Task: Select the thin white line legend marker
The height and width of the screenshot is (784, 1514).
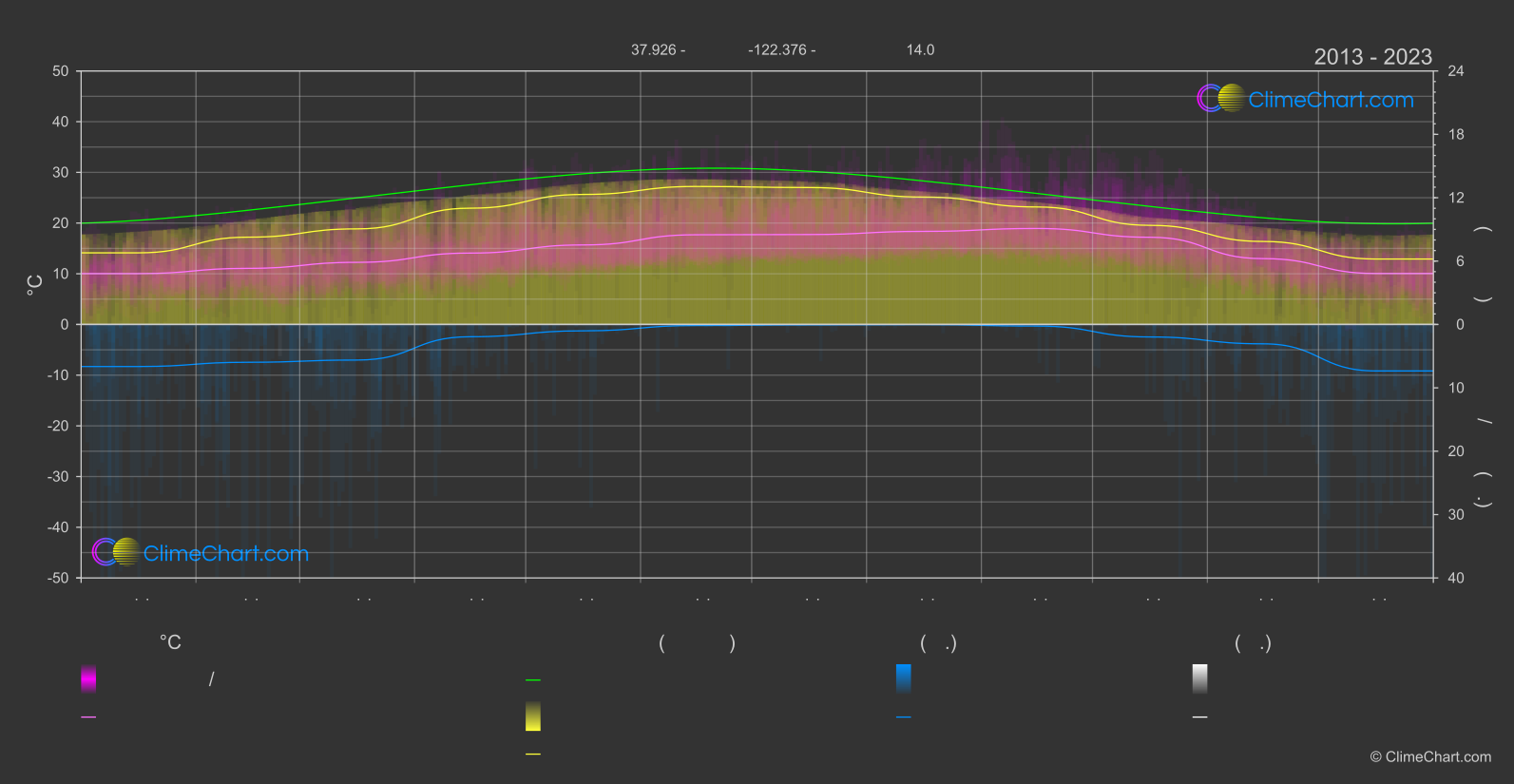Action: tap(1200, 717)
